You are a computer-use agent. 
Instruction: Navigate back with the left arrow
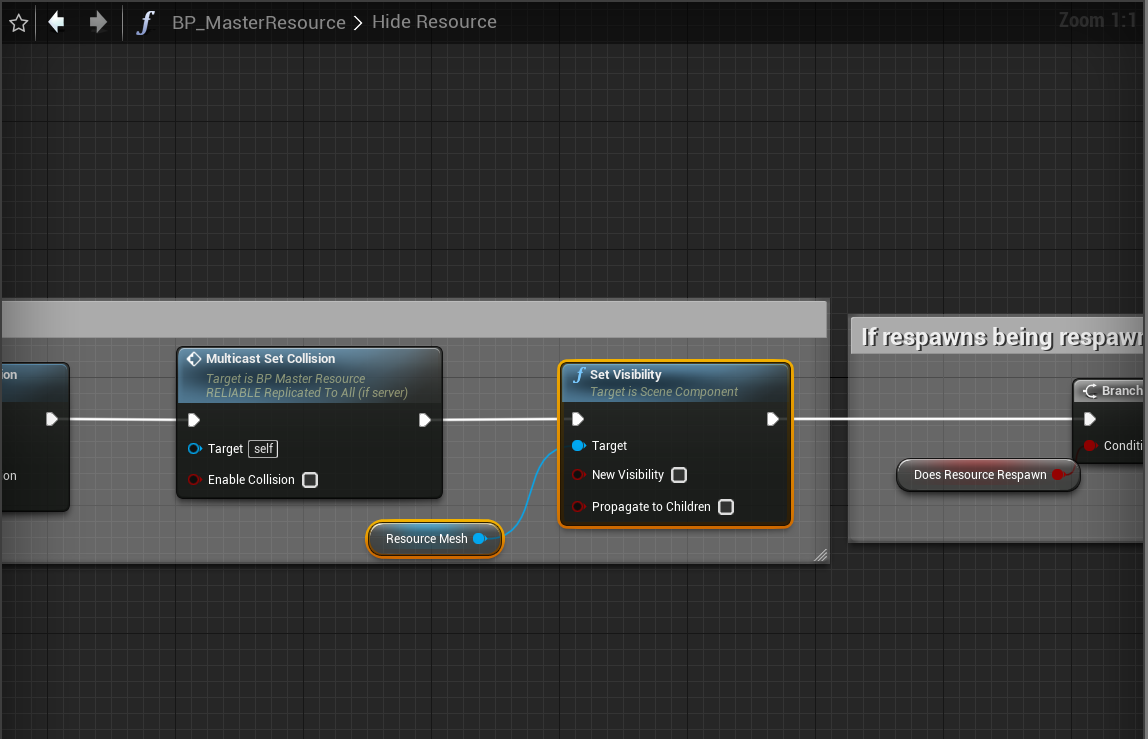point(57,22)
